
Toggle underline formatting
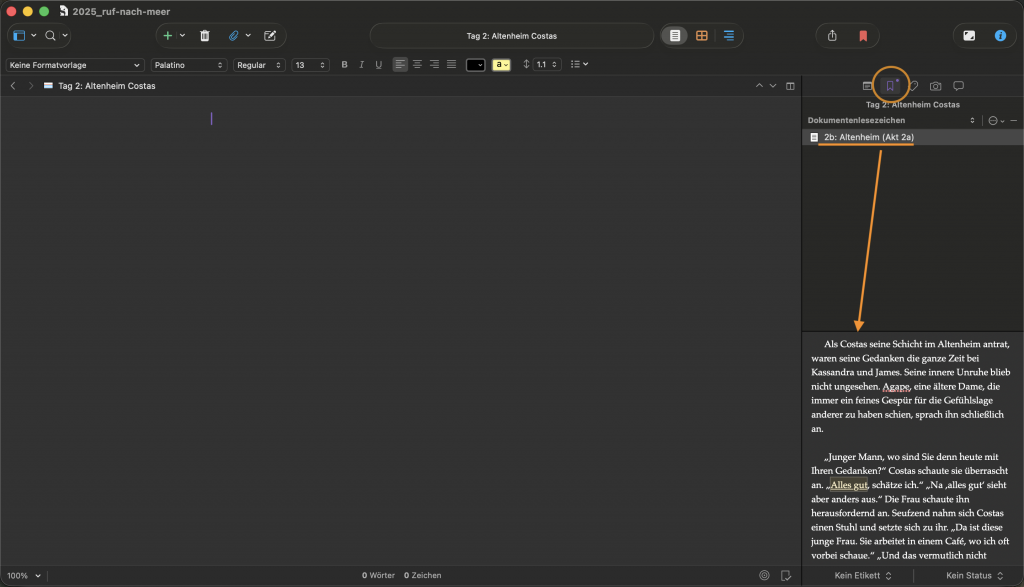[x=378, y=64]
